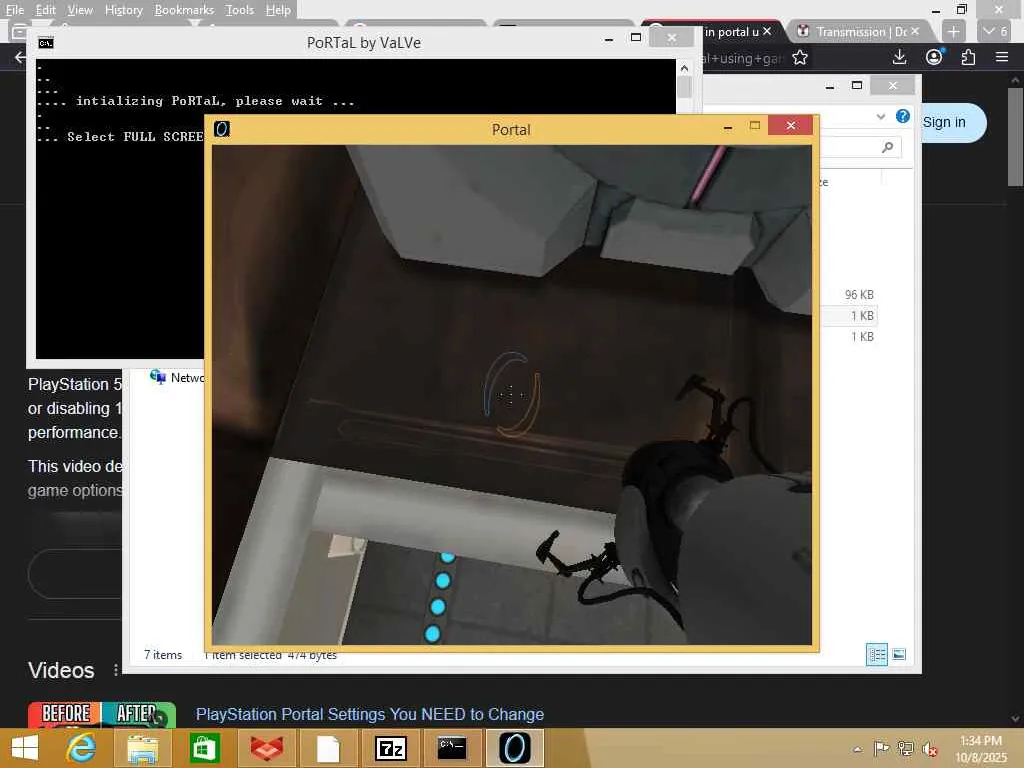Switch File Explorer to details view
The height and width of the screenshot is (768, 1024).
tap(876, 654)
